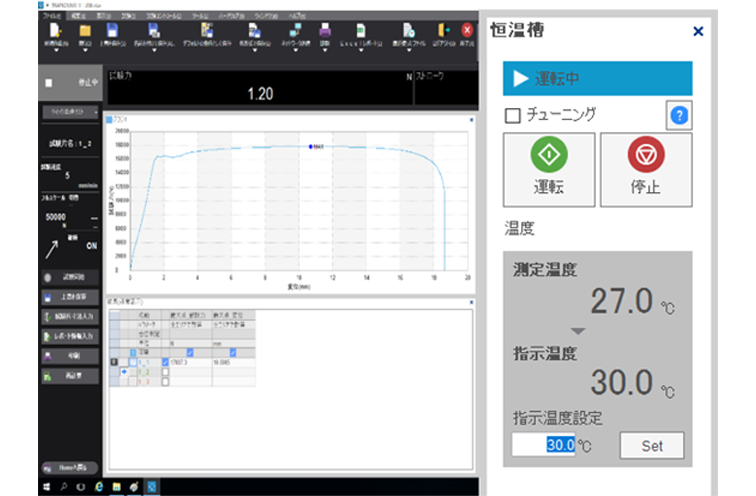This screenshot has width=756, height=496.
Task: Open the ファイル menu tab
Action: (51, 16)
